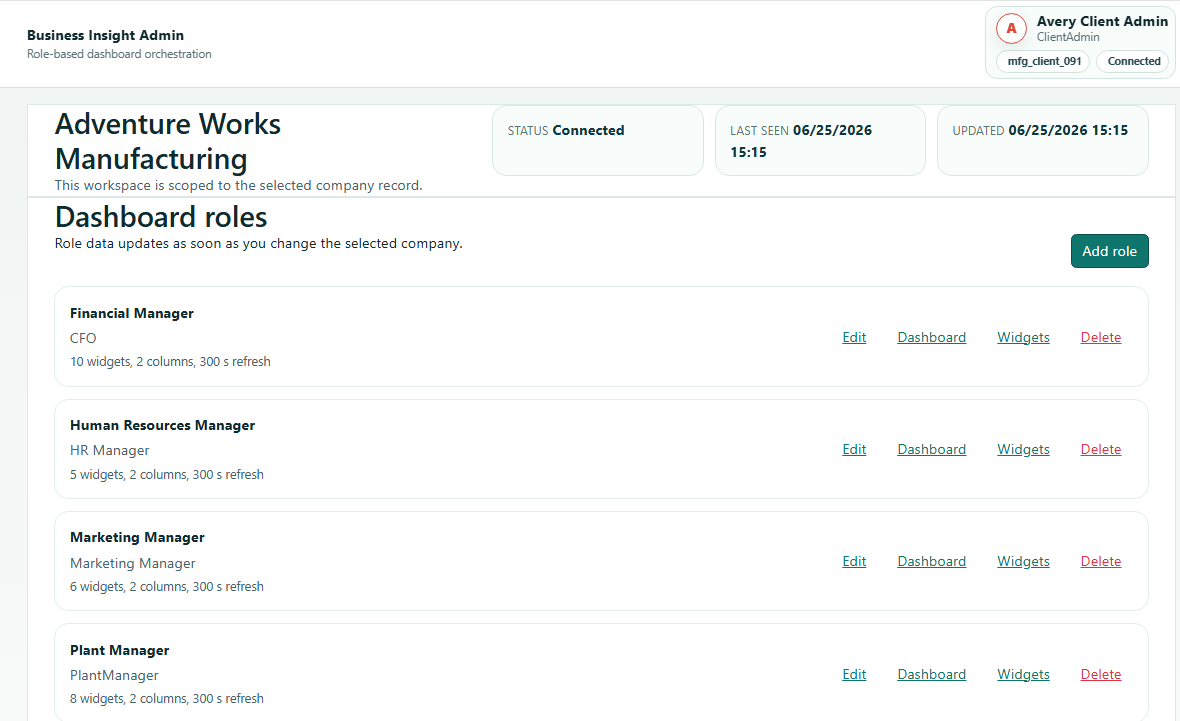
Task: Edit the Financial Manager role
Action: 853,337
